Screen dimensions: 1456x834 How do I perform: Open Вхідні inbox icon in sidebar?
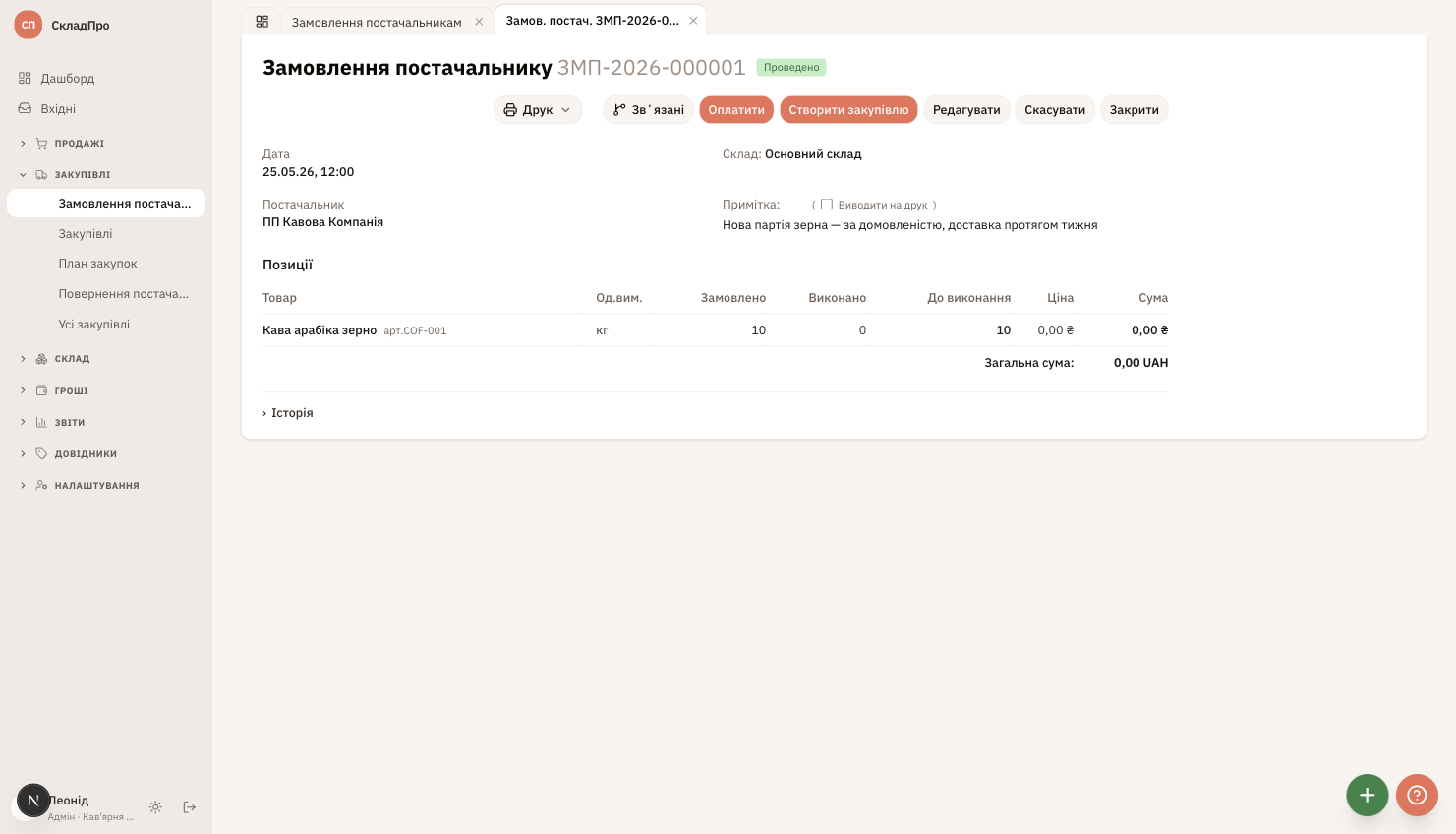click(x=25, y=108)
